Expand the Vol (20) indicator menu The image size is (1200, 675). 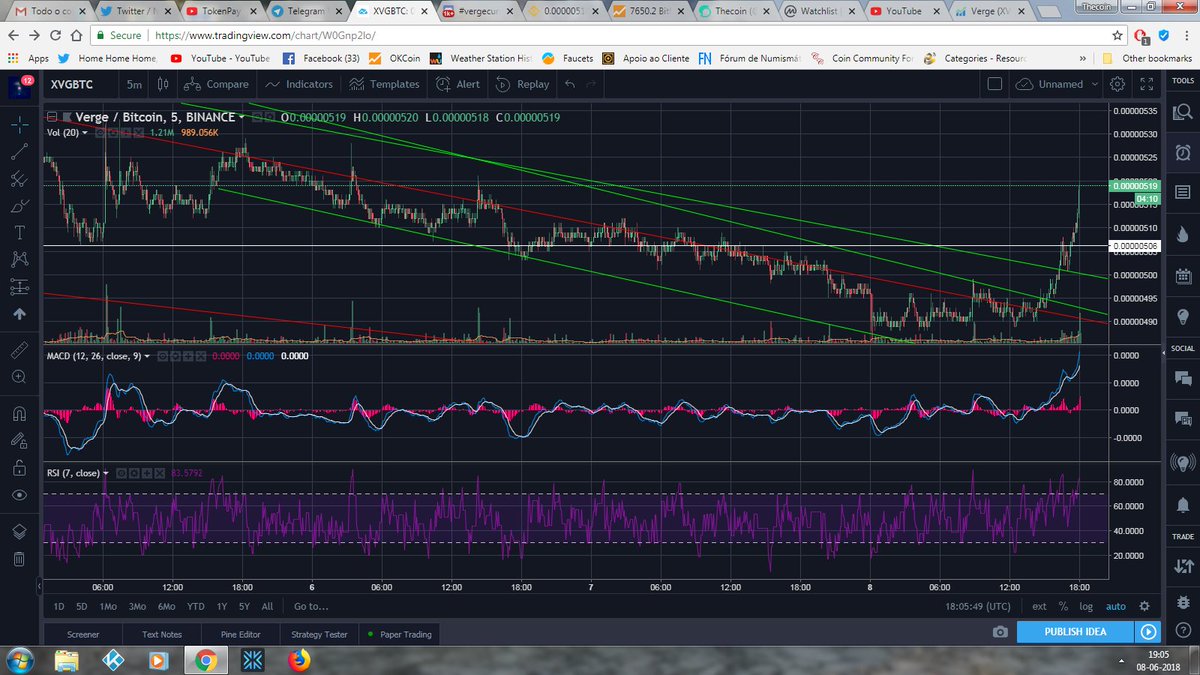(x=85, y=132)
